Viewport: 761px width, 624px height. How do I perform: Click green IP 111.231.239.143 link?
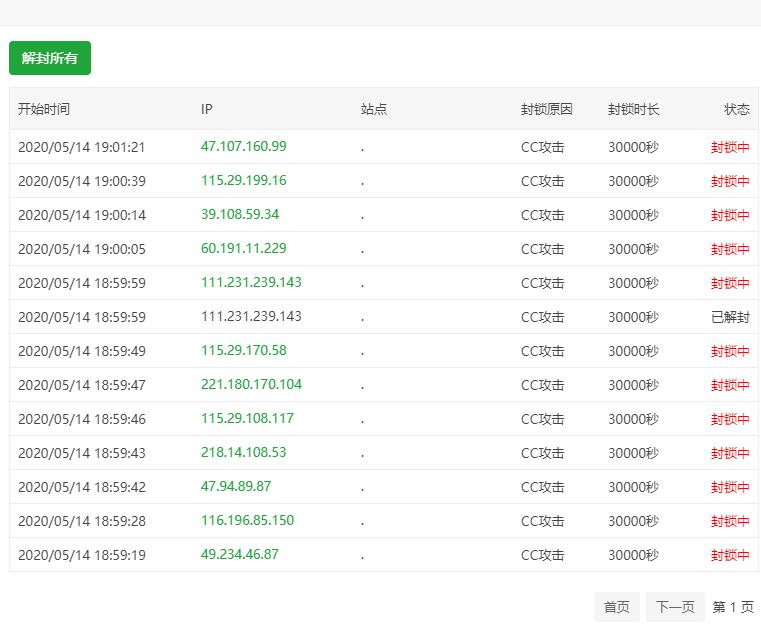click(x=251, y=282)
